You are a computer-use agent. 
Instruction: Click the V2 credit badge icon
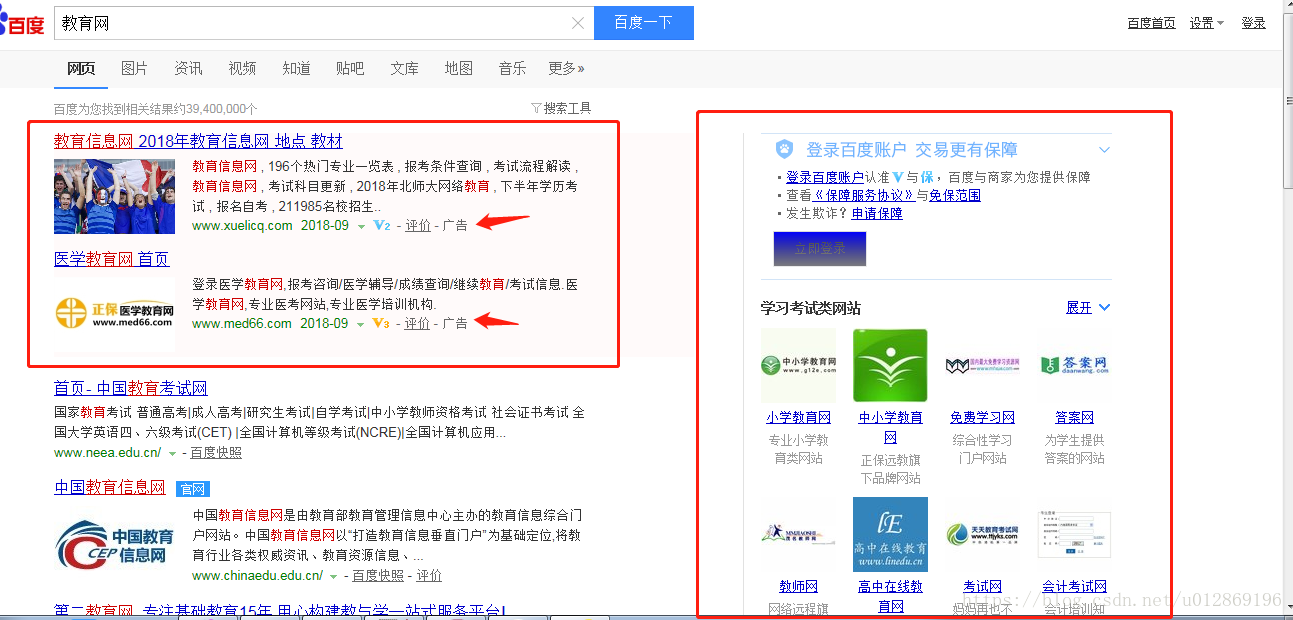(381, 226)
